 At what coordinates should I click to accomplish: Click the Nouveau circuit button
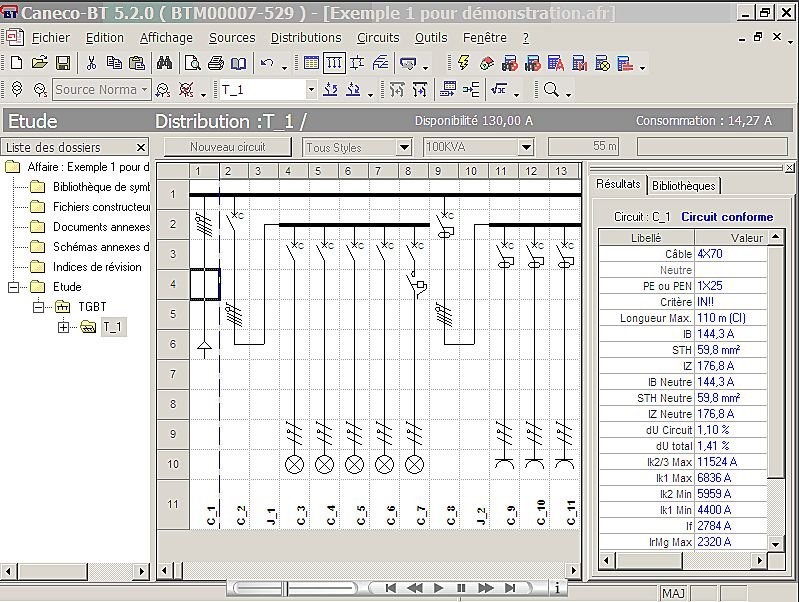click(228, 147)
